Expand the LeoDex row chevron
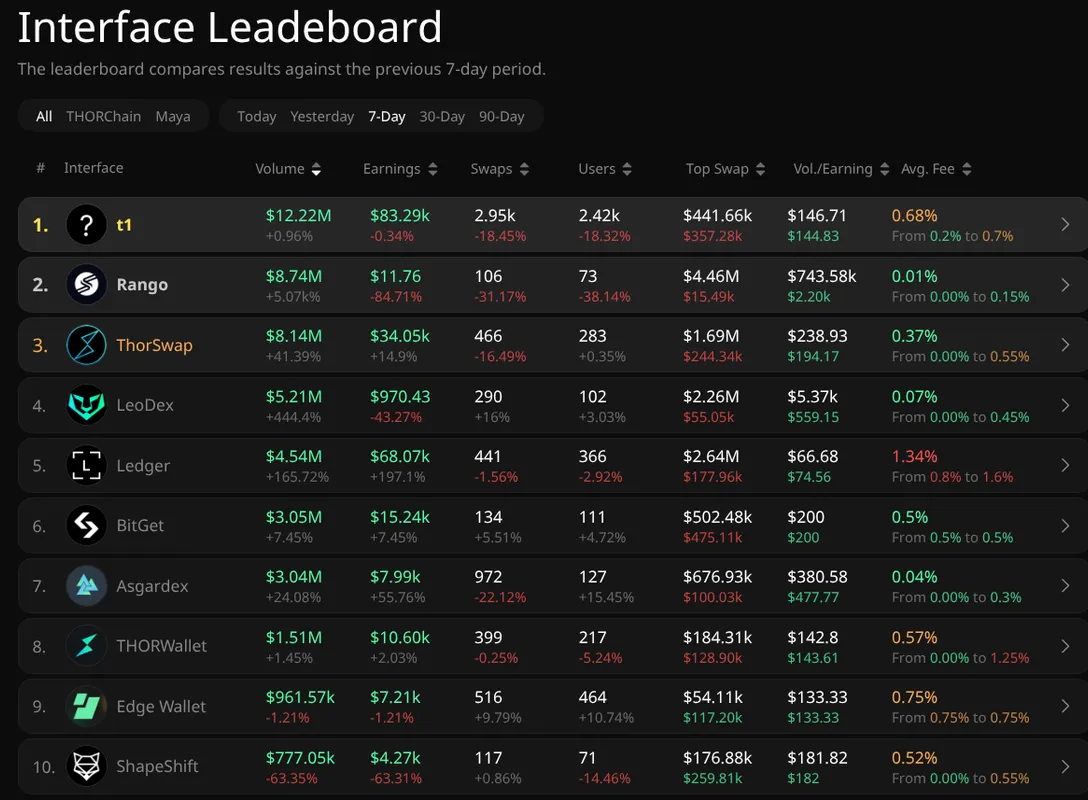 pyautogui.click(x=1065, y=405)
